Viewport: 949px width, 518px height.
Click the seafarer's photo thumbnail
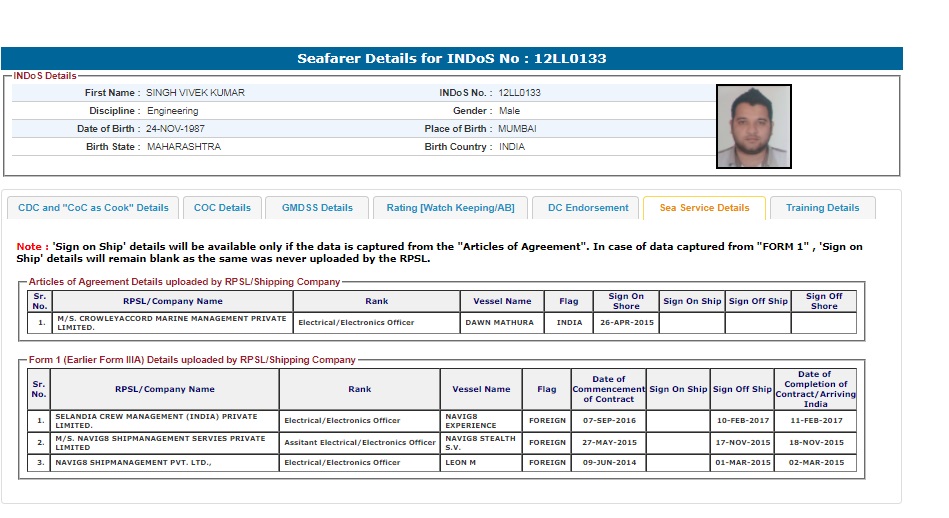[x=754, y=126]
